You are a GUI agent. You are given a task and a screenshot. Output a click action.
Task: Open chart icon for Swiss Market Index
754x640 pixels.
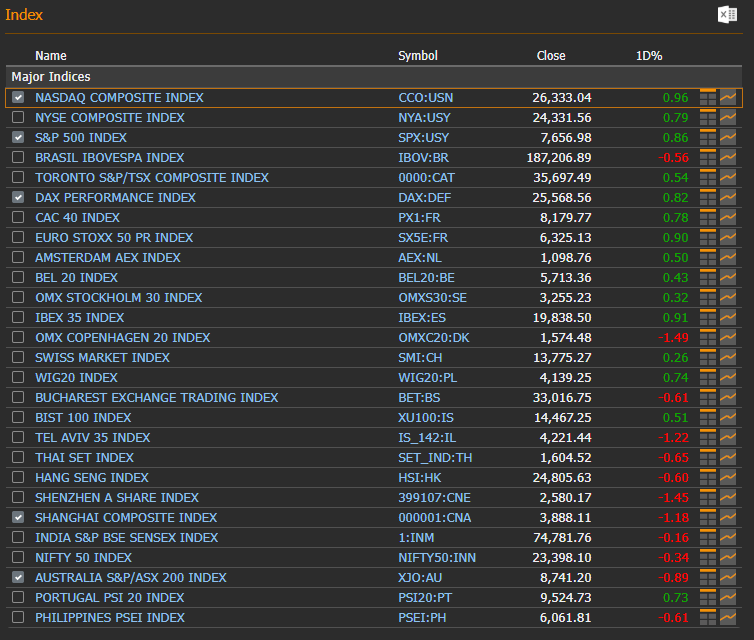(728, 357)
